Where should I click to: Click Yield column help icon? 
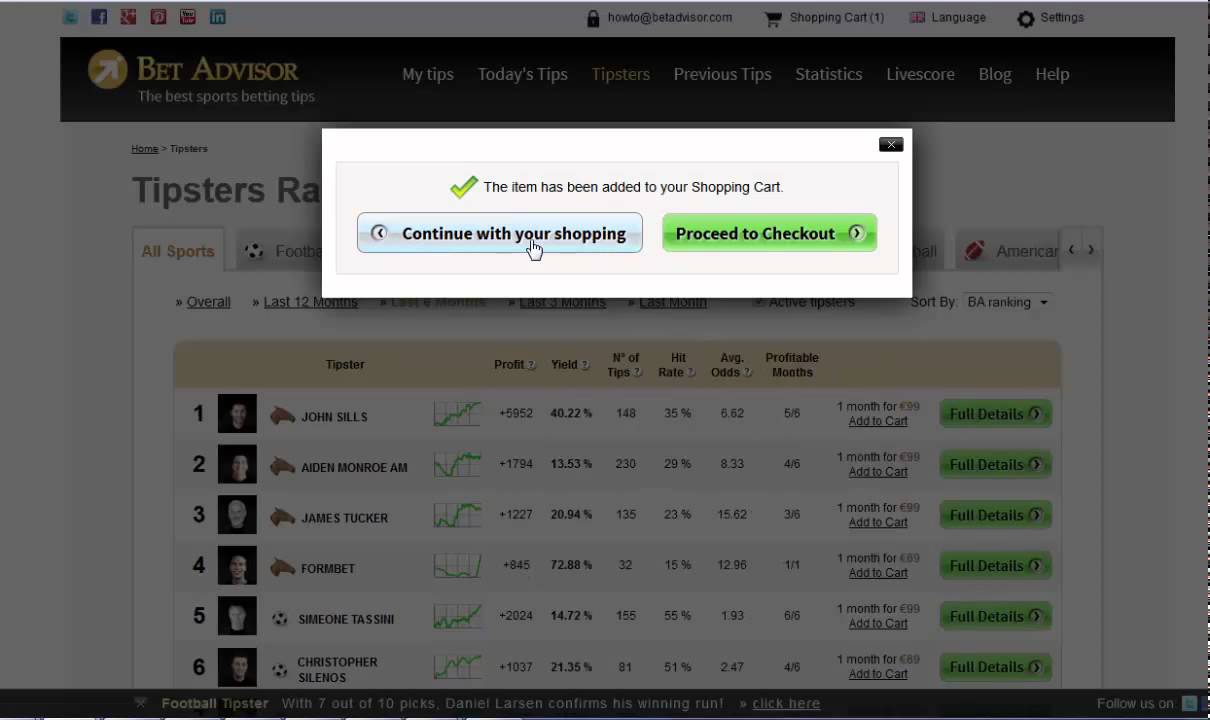(x=585, y=365)
